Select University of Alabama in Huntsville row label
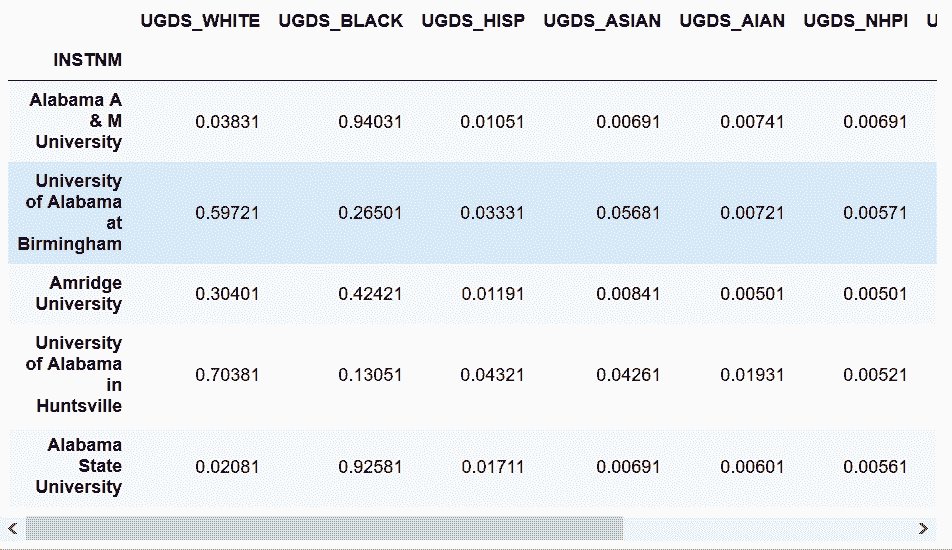The height and width of the screenshot is (550, 952). point(73,375)
